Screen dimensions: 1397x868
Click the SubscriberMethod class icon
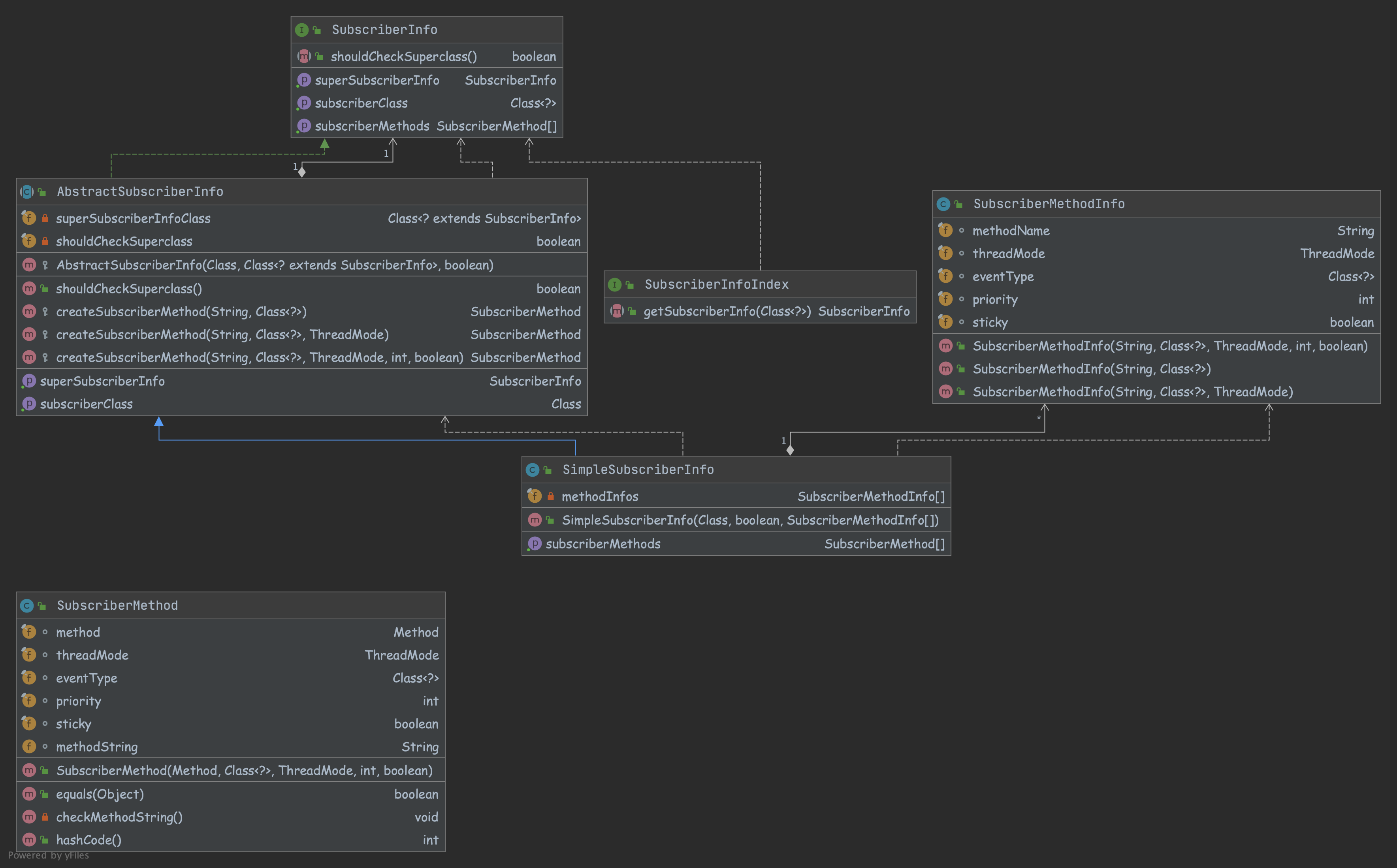(x=26, y=606)
